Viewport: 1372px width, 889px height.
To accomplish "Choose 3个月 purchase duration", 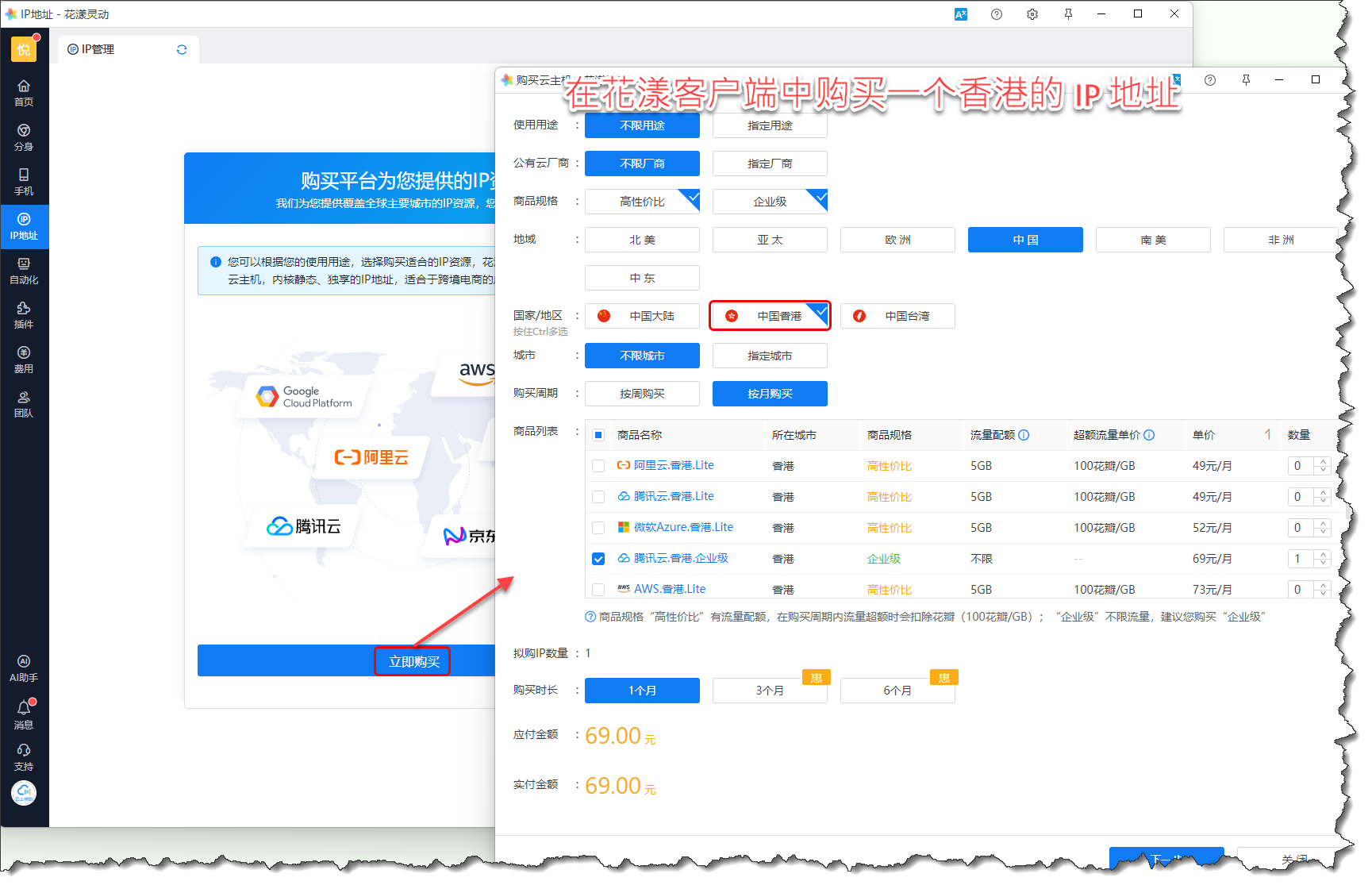I will click(x=770, y=691).
